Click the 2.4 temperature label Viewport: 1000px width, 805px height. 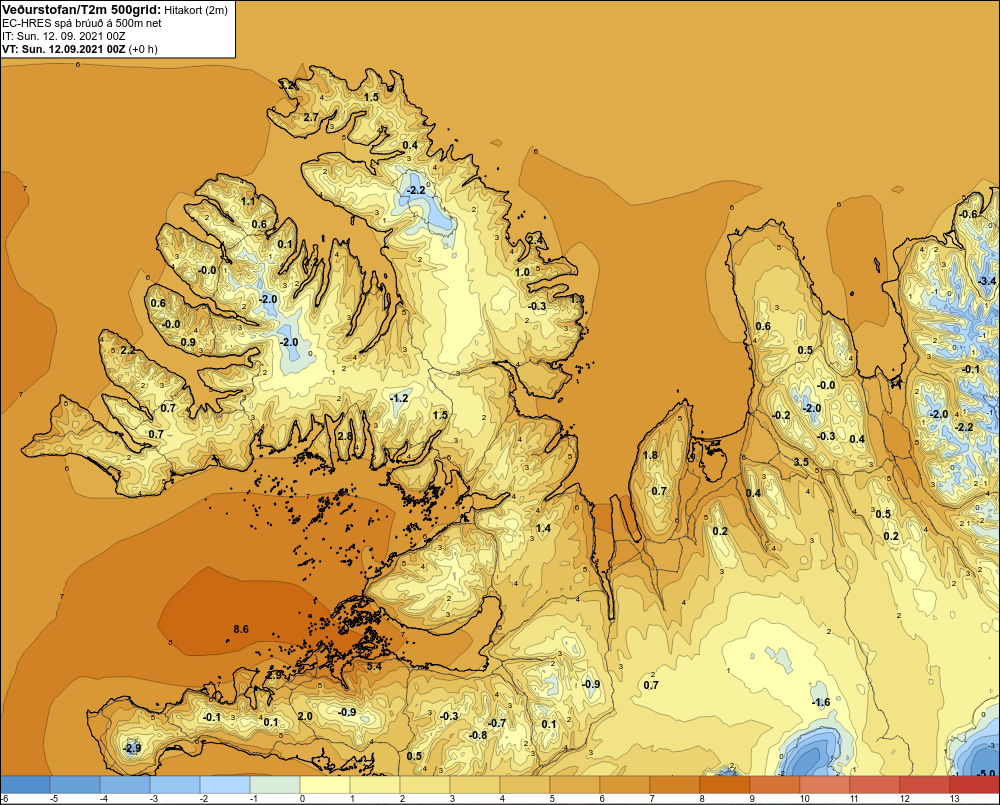(537, 240)
